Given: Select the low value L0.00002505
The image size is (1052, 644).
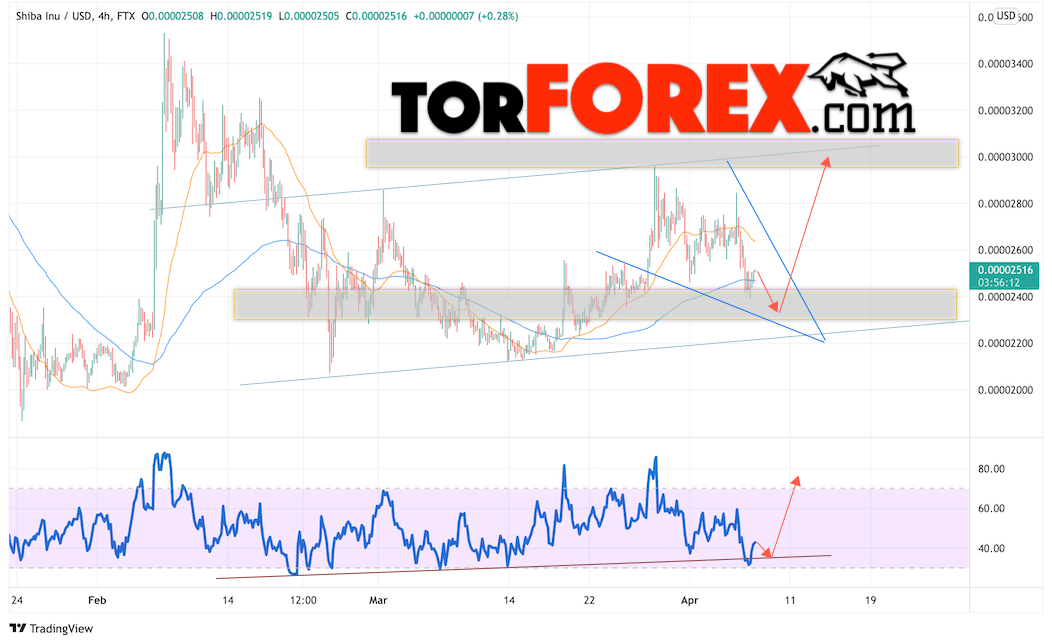Looking at the screenshot, I should coord(309,16).
